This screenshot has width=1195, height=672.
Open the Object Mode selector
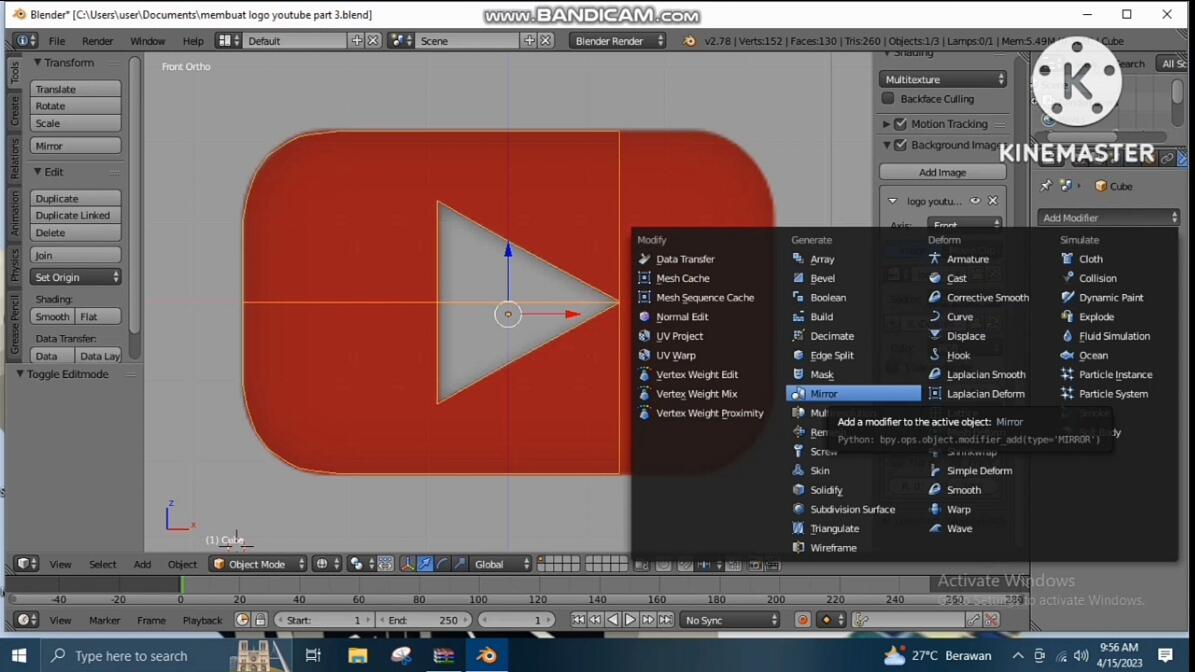click(x=258, y=564)
